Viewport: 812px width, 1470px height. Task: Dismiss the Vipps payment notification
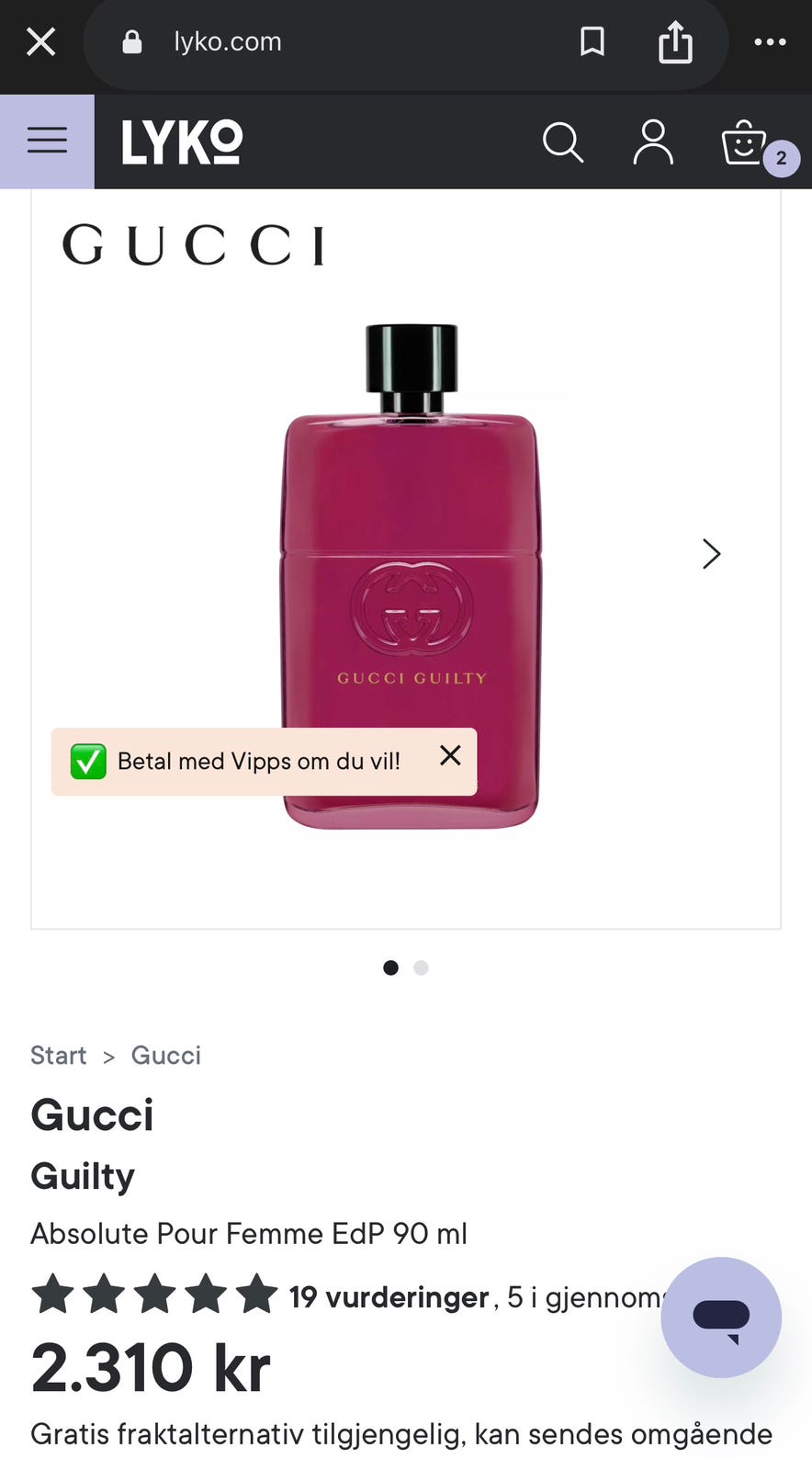click(x=450, y=755)
